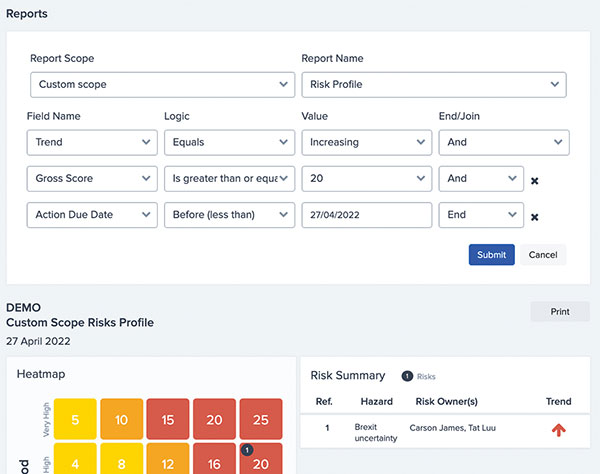The width and height of the screenshot is (600, 474).
Task: Open the value 20 dropdown
Action: 367,179
